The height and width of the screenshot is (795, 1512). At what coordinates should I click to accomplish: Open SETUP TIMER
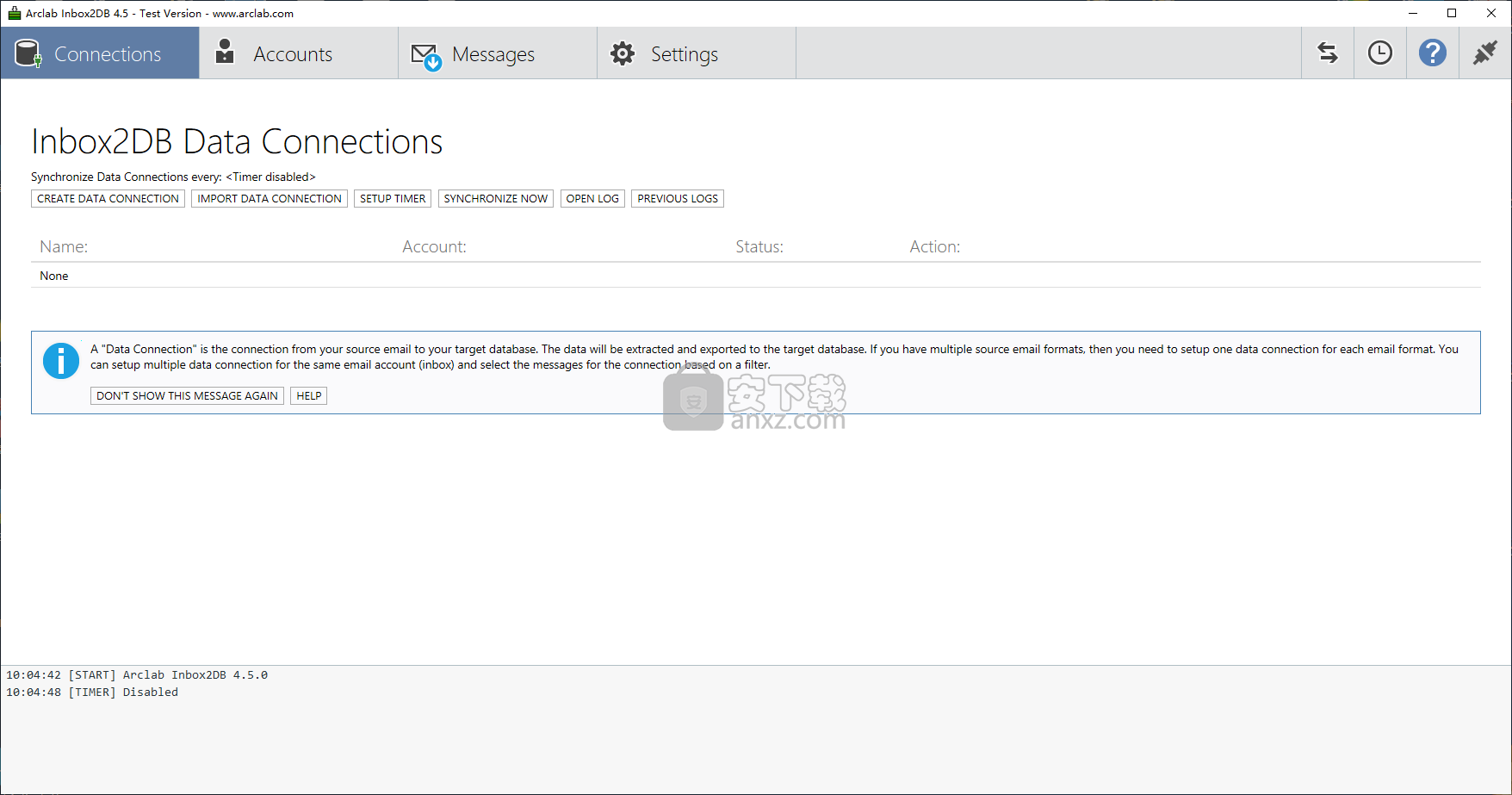(x=393, y=199)
